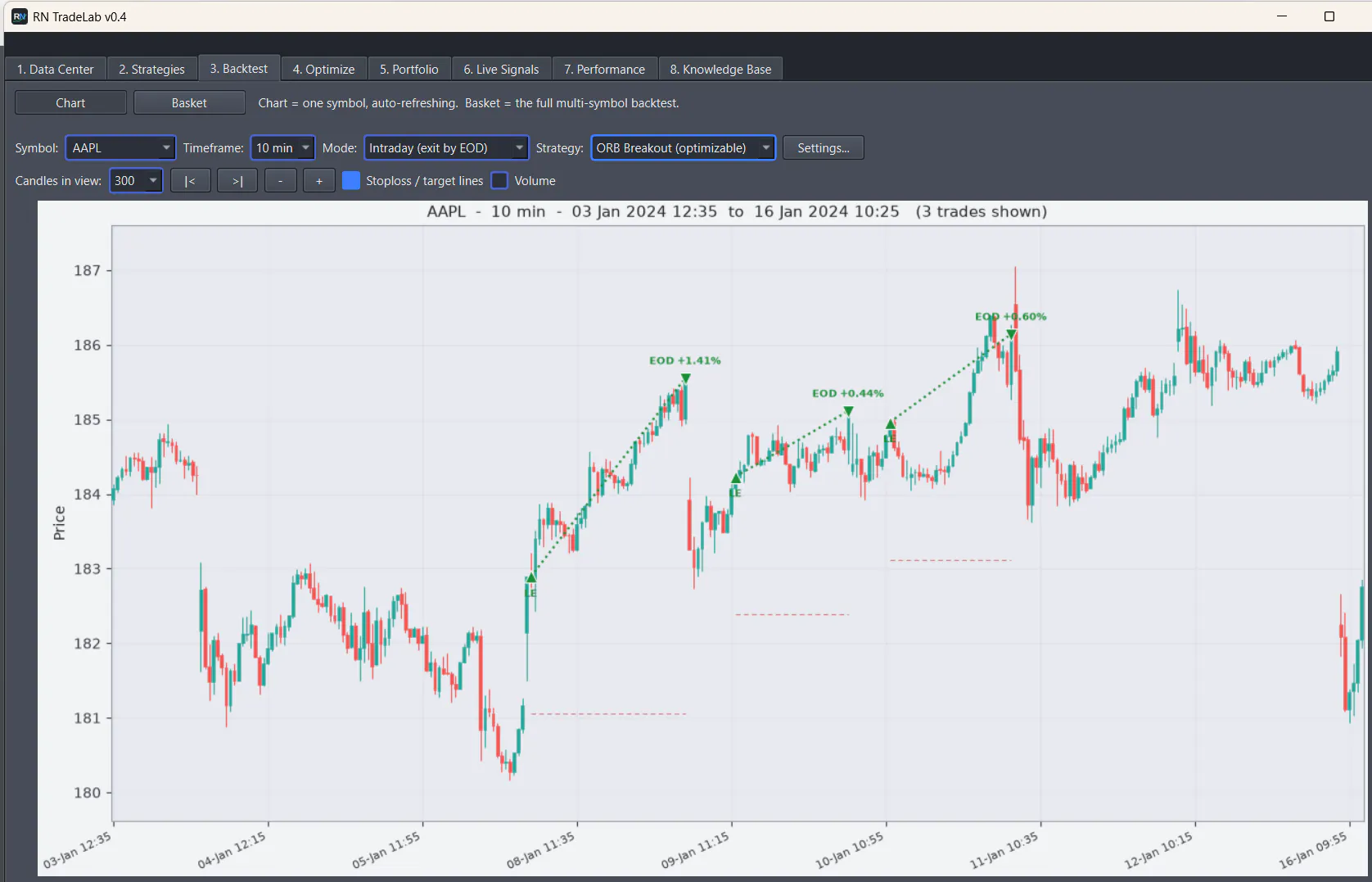Screen dimensions: 1372x882
Task: Open the Timeframe dropdown set to 10 min
Action: [x=282, y=148]
